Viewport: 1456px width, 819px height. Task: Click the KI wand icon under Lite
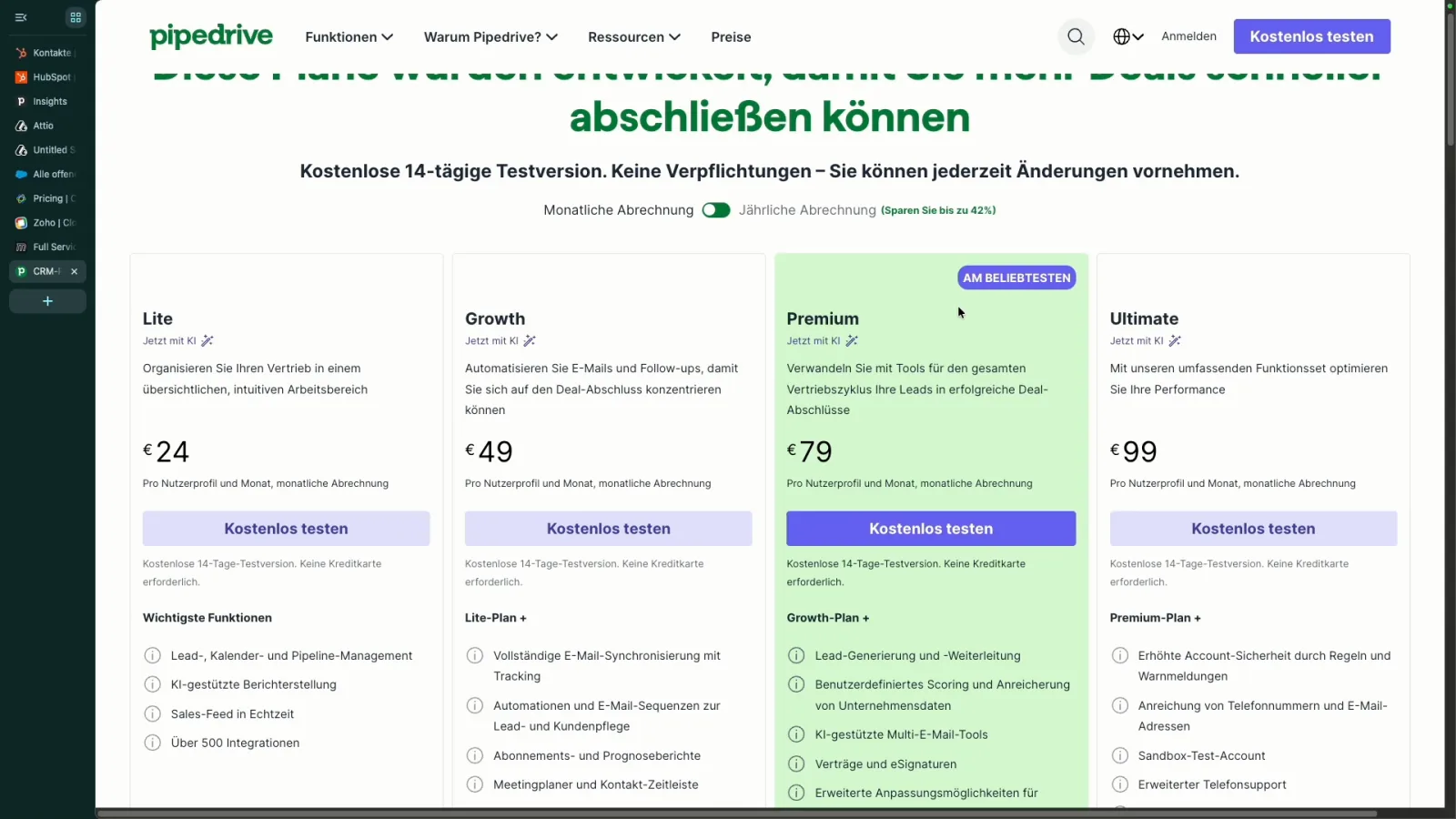207,340
